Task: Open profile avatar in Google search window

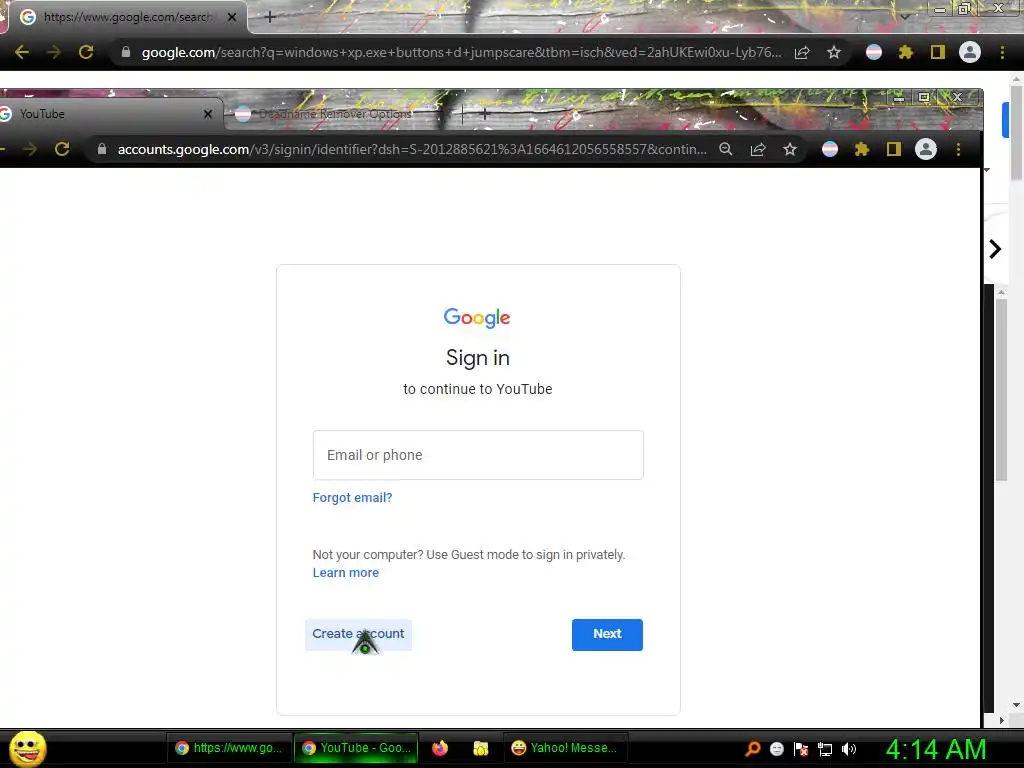Action: (970, 52)
